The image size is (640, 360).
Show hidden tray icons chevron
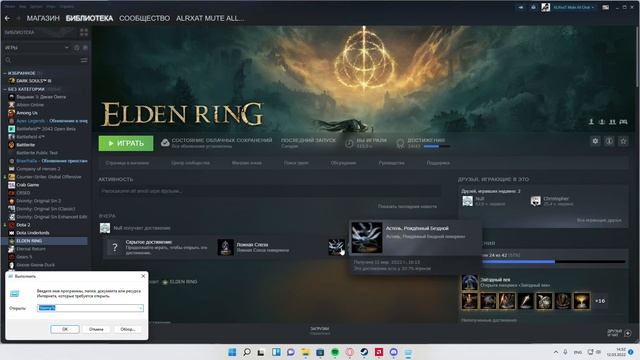(x=556, y=352)
